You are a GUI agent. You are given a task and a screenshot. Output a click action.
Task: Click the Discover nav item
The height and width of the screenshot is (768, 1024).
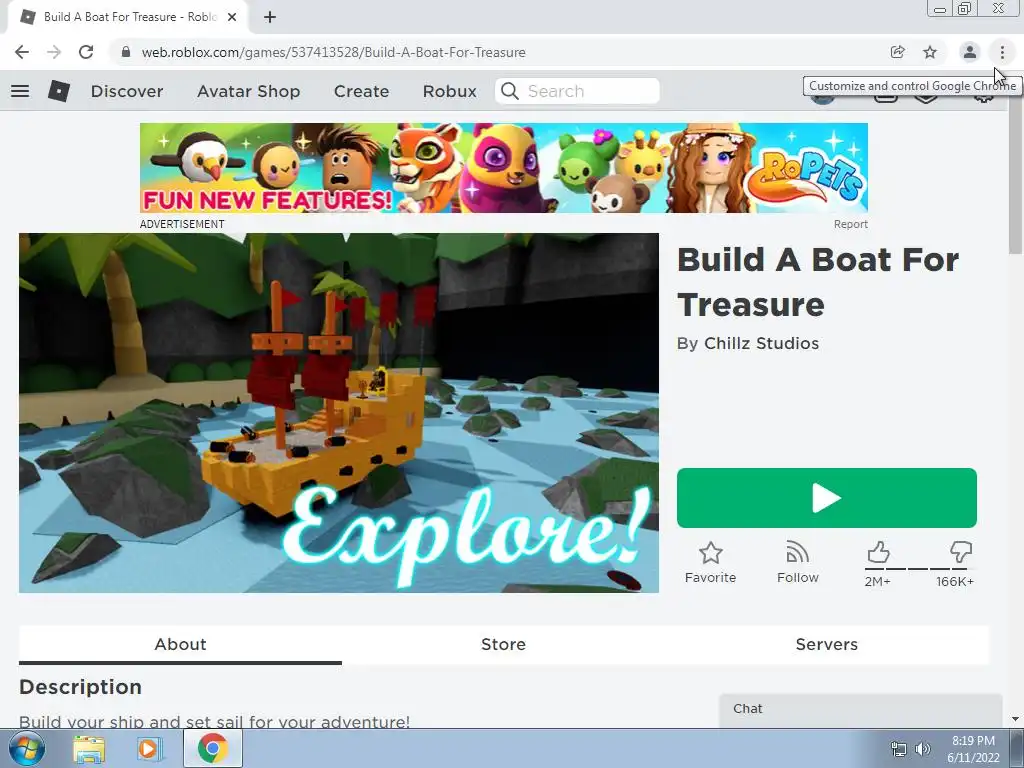pyautogui.click(x=127, y=91)
